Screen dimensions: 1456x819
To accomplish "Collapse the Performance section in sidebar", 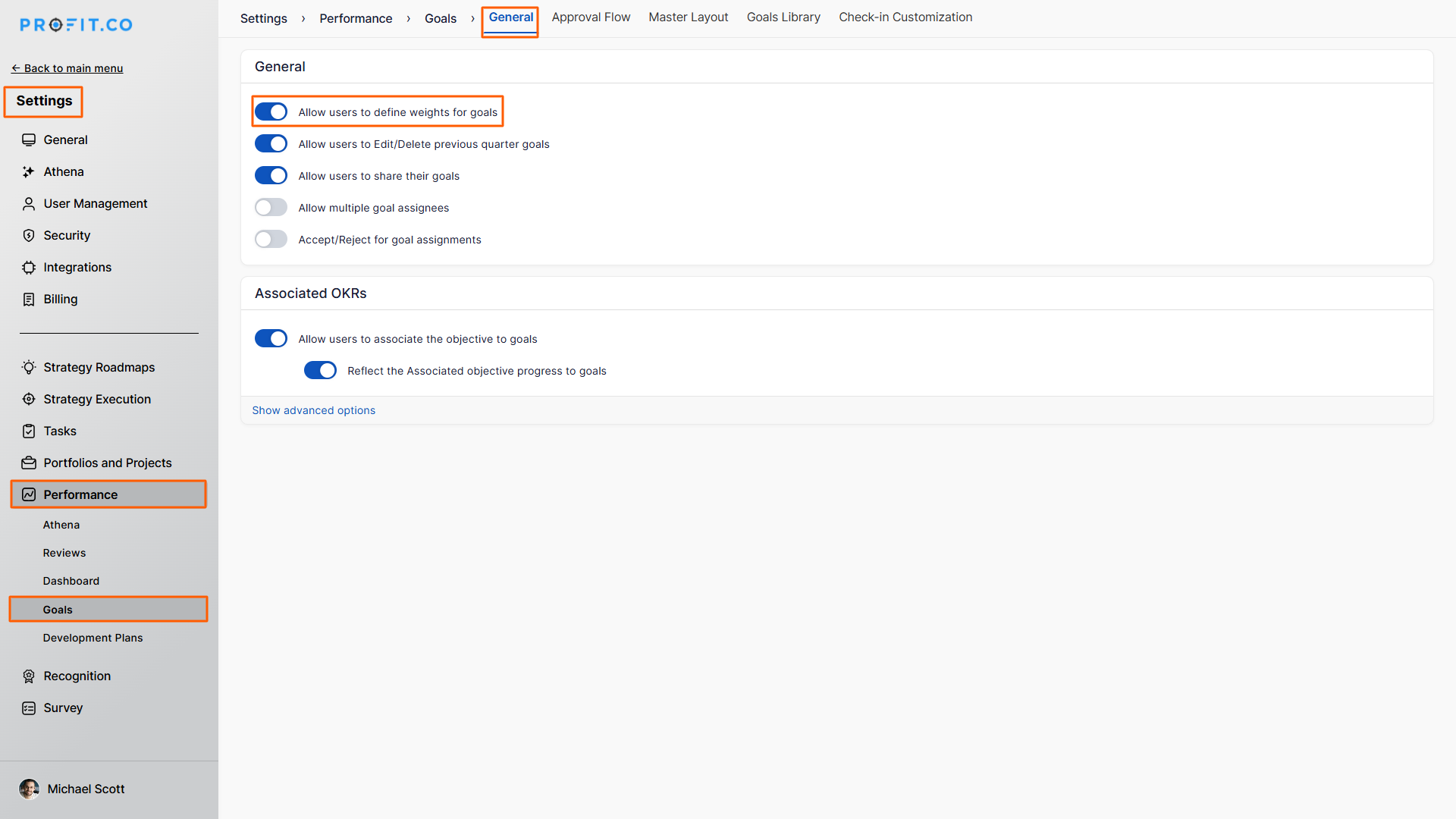I will (x=80, y=494).
